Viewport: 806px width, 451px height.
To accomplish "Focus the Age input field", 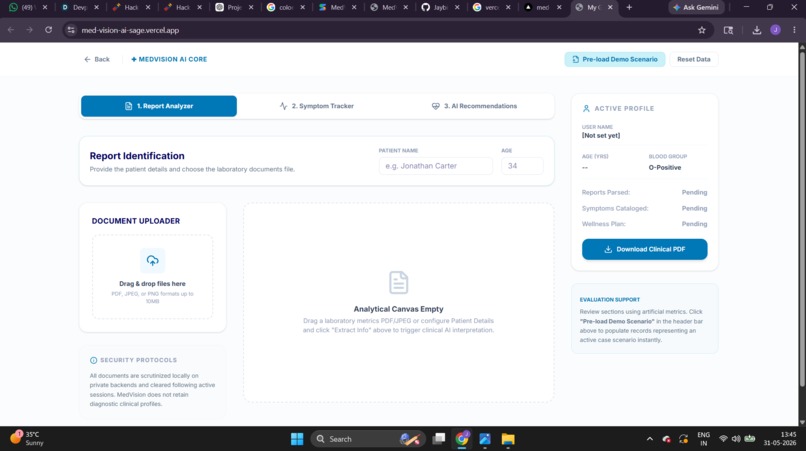I will [x=522, y=166].
